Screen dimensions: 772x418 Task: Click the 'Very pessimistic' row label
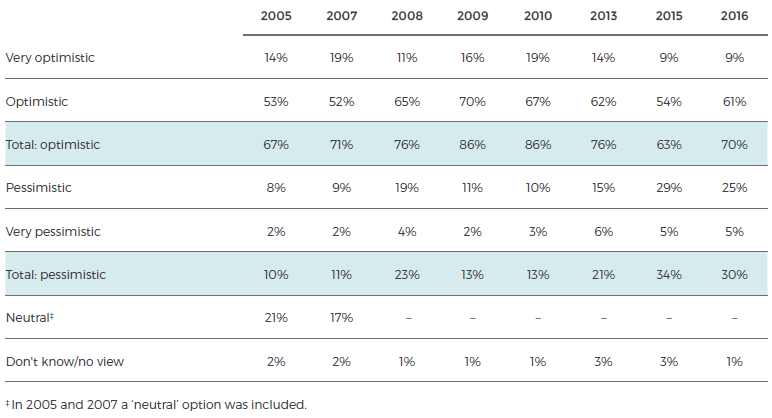point(53,231)
